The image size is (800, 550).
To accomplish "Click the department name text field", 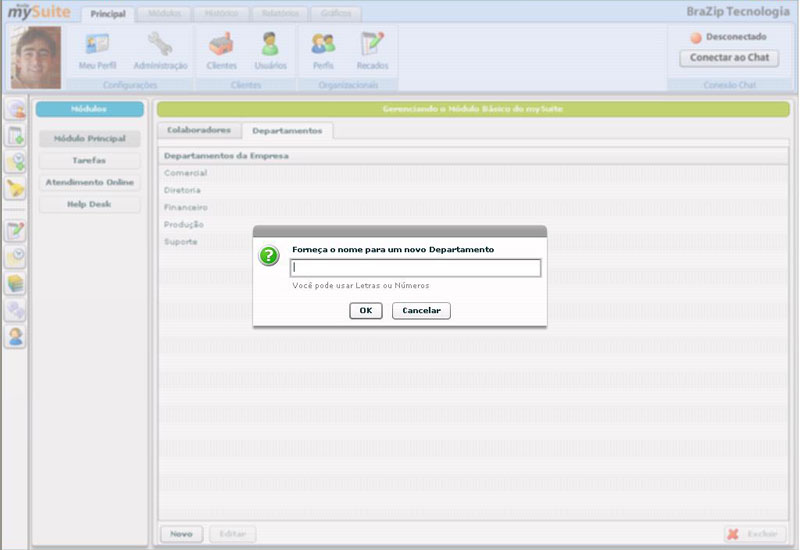I will [415, 268].
